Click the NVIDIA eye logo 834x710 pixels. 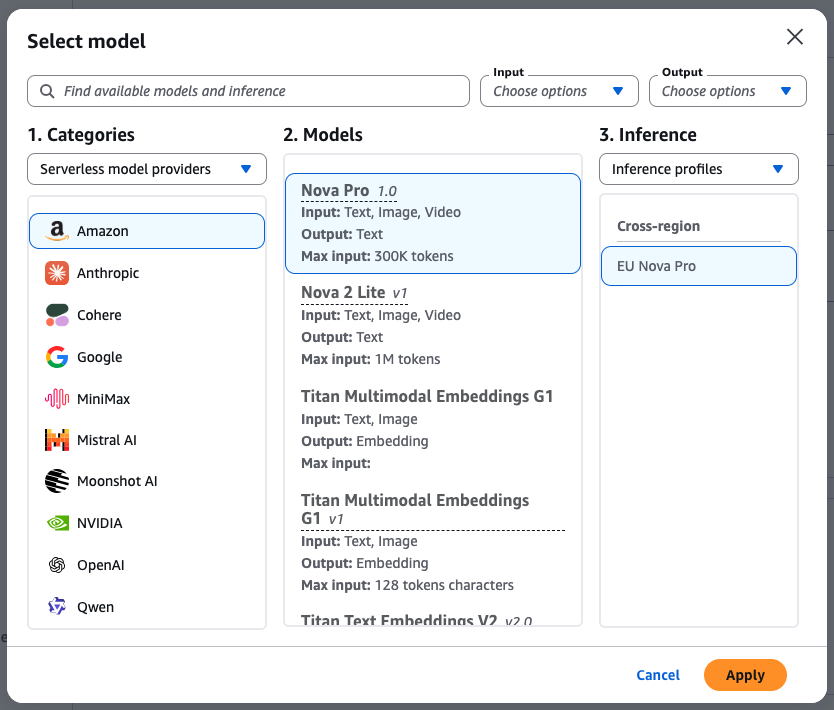pyautogui.click(x=57, y=523)
